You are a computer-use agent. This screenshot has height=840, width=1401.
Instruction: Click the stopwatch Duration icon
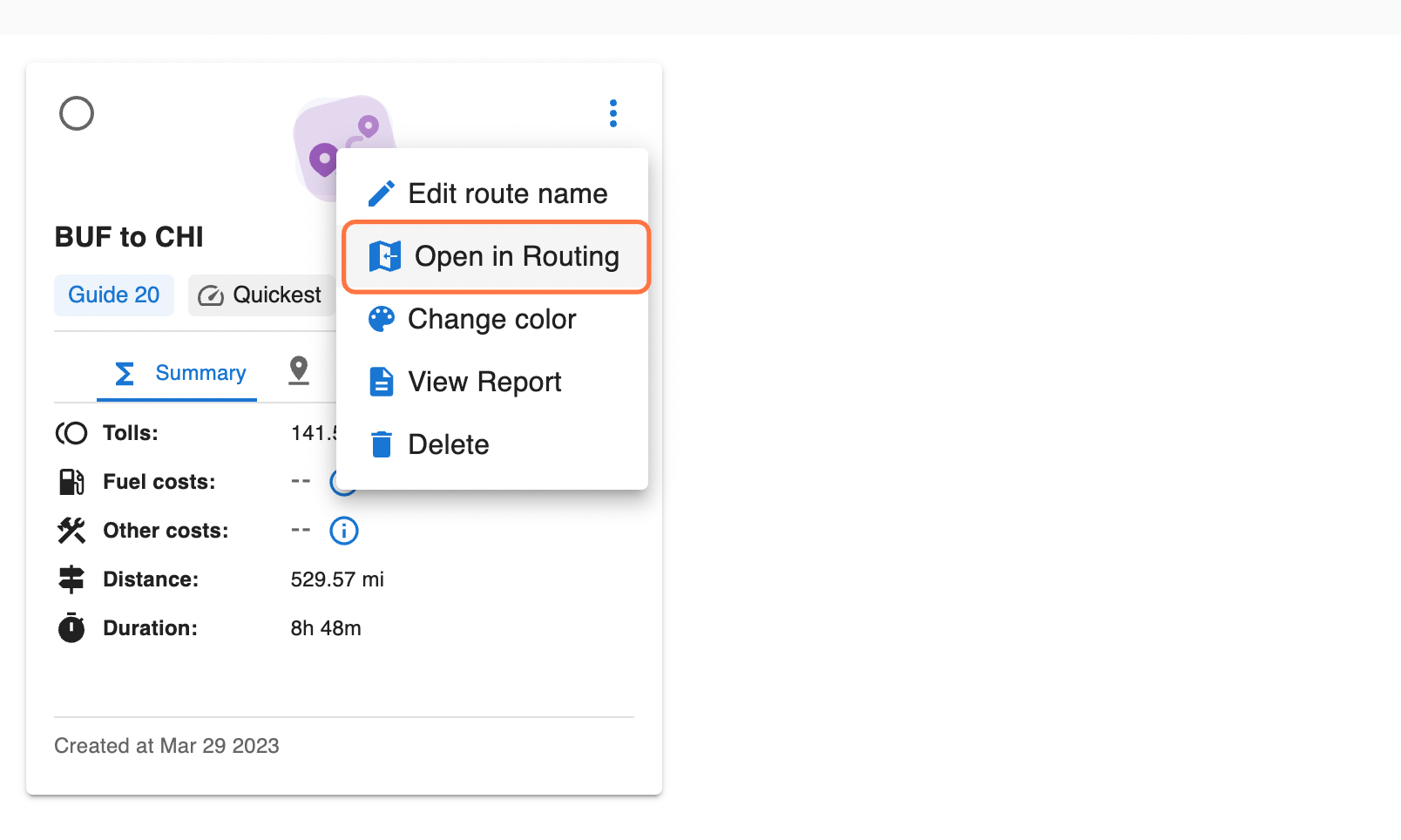(x=71, y=627)
